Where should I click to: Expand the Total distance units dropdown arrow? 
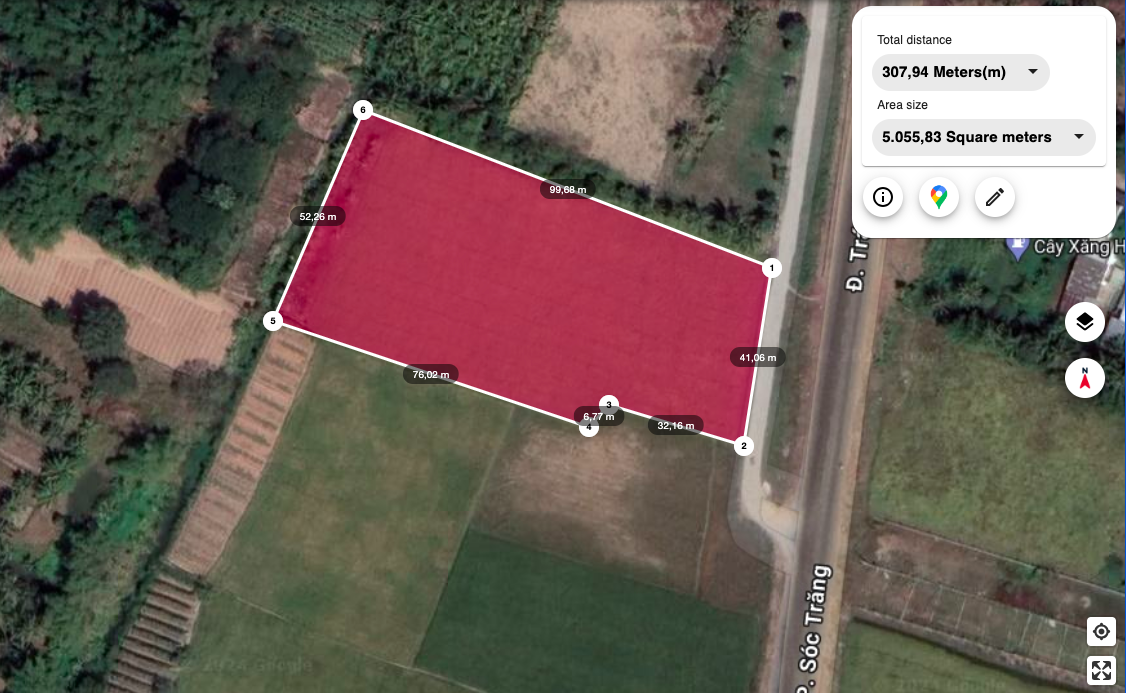[x=1033, y=72]
